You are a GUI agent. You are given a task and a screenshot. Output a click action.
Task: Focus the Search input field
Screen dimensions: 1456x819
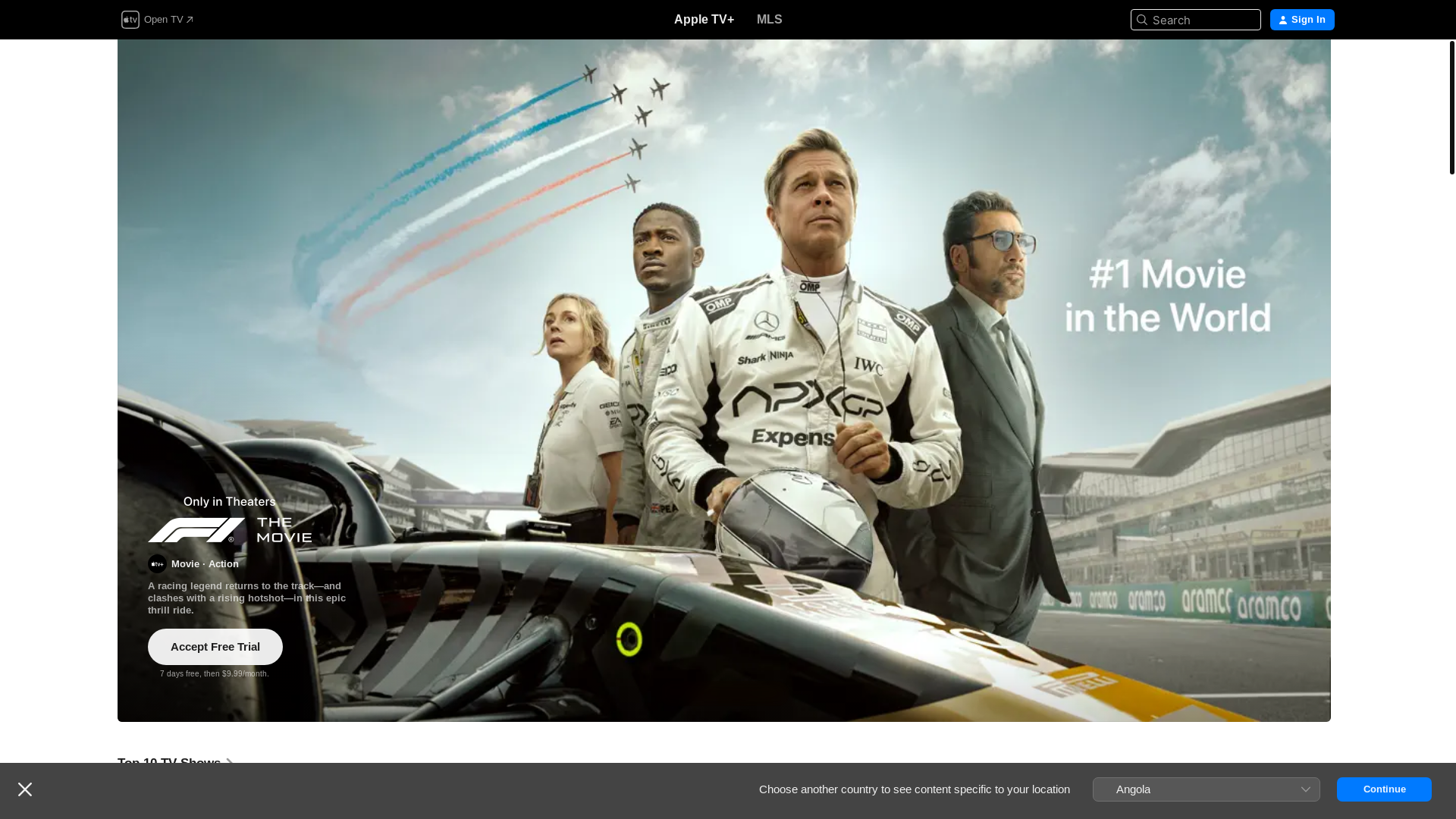tap(1196, 20)
